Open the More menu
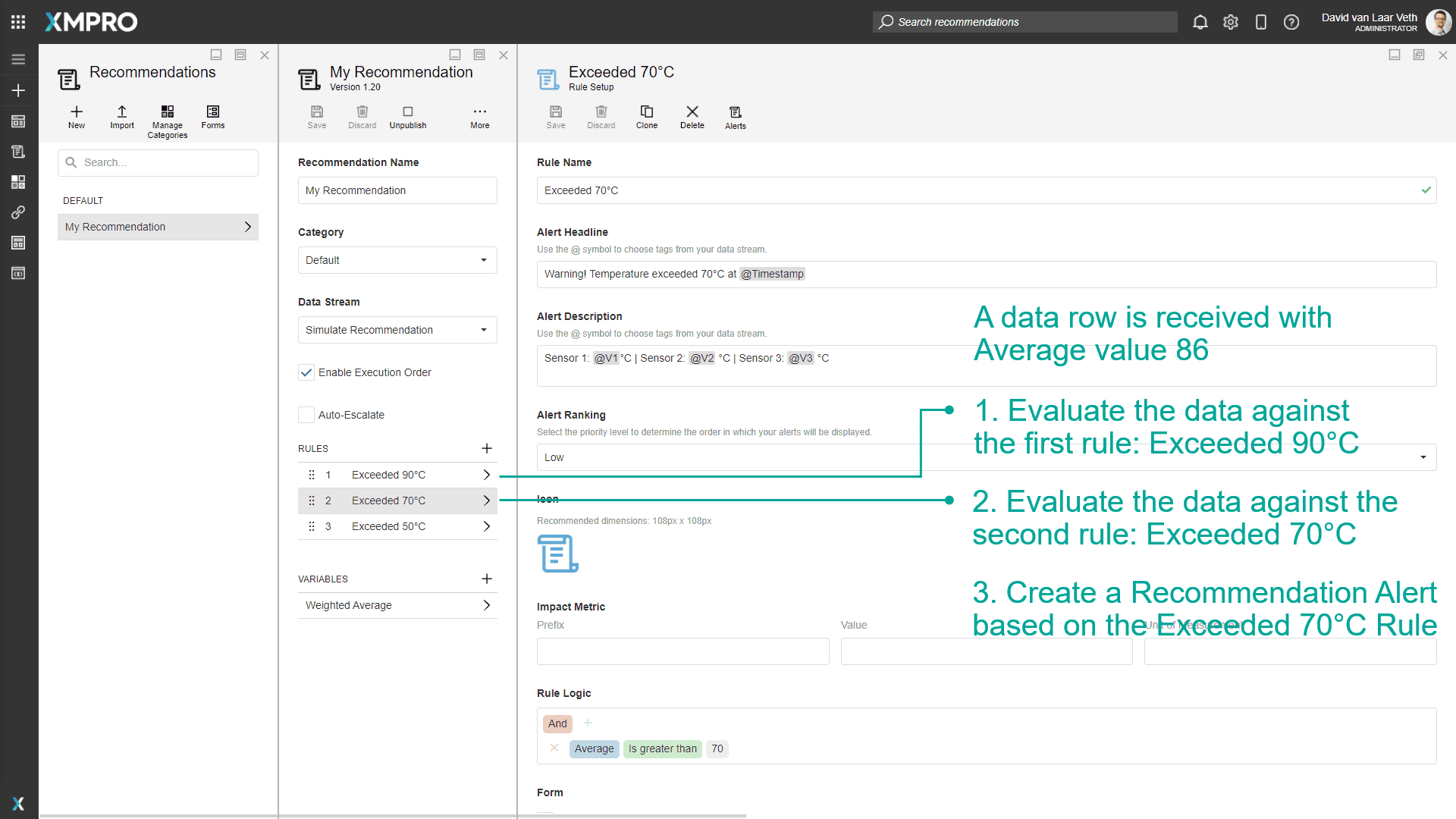This screenshot has height=819, width=1456. [x=479, y=117]
